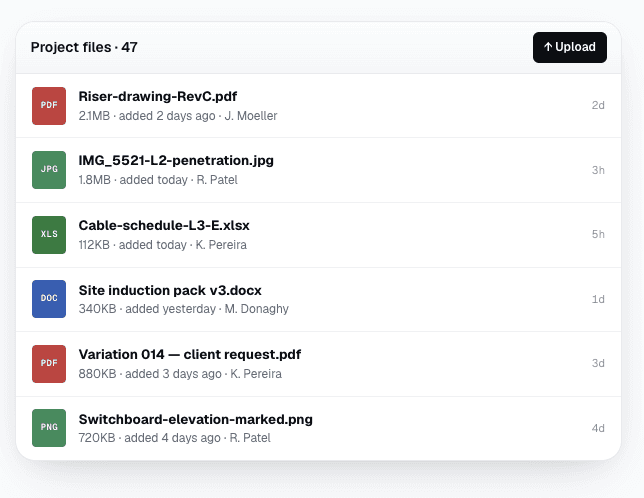Image resolution: width=644 pixels, height=498 pixels.
Task: Click the 1d timestamp on induction pack row
Action: (x=598, y=299)
